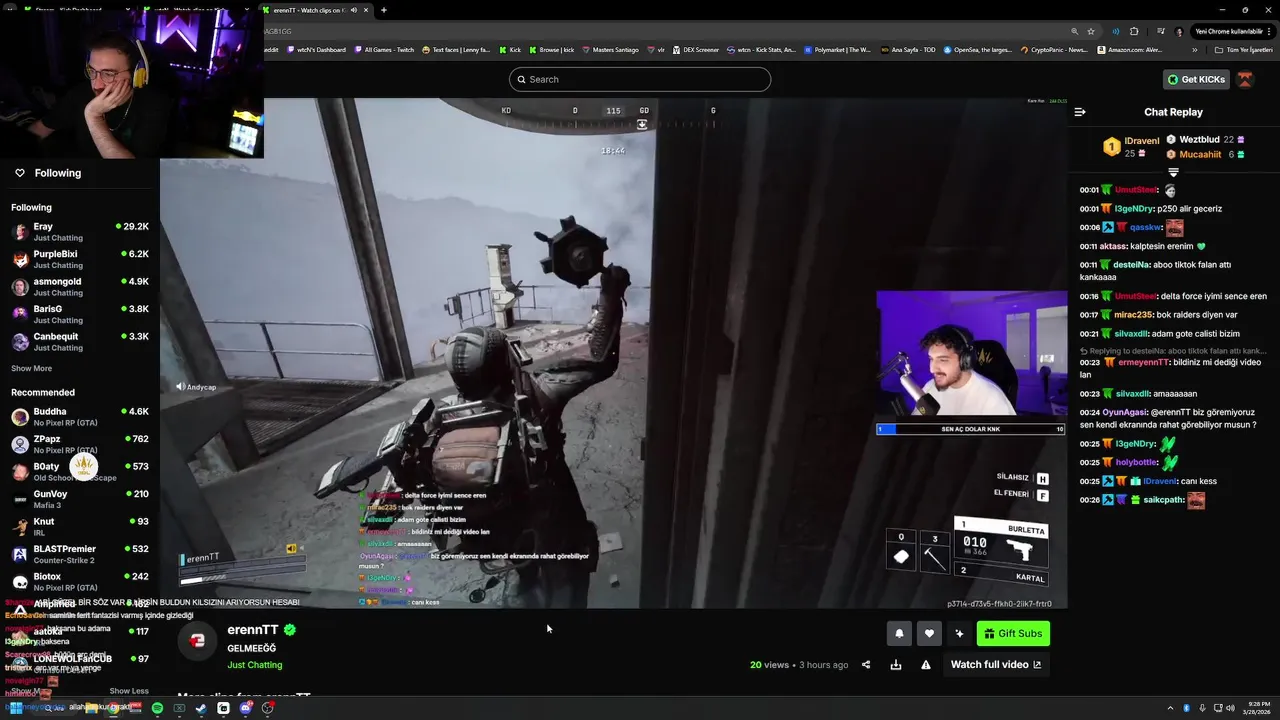Image resolution: width=1280 pixels, height=720 pixels.
Task: Open erennTT's channel avatar below the video
Action: (197, 641)
